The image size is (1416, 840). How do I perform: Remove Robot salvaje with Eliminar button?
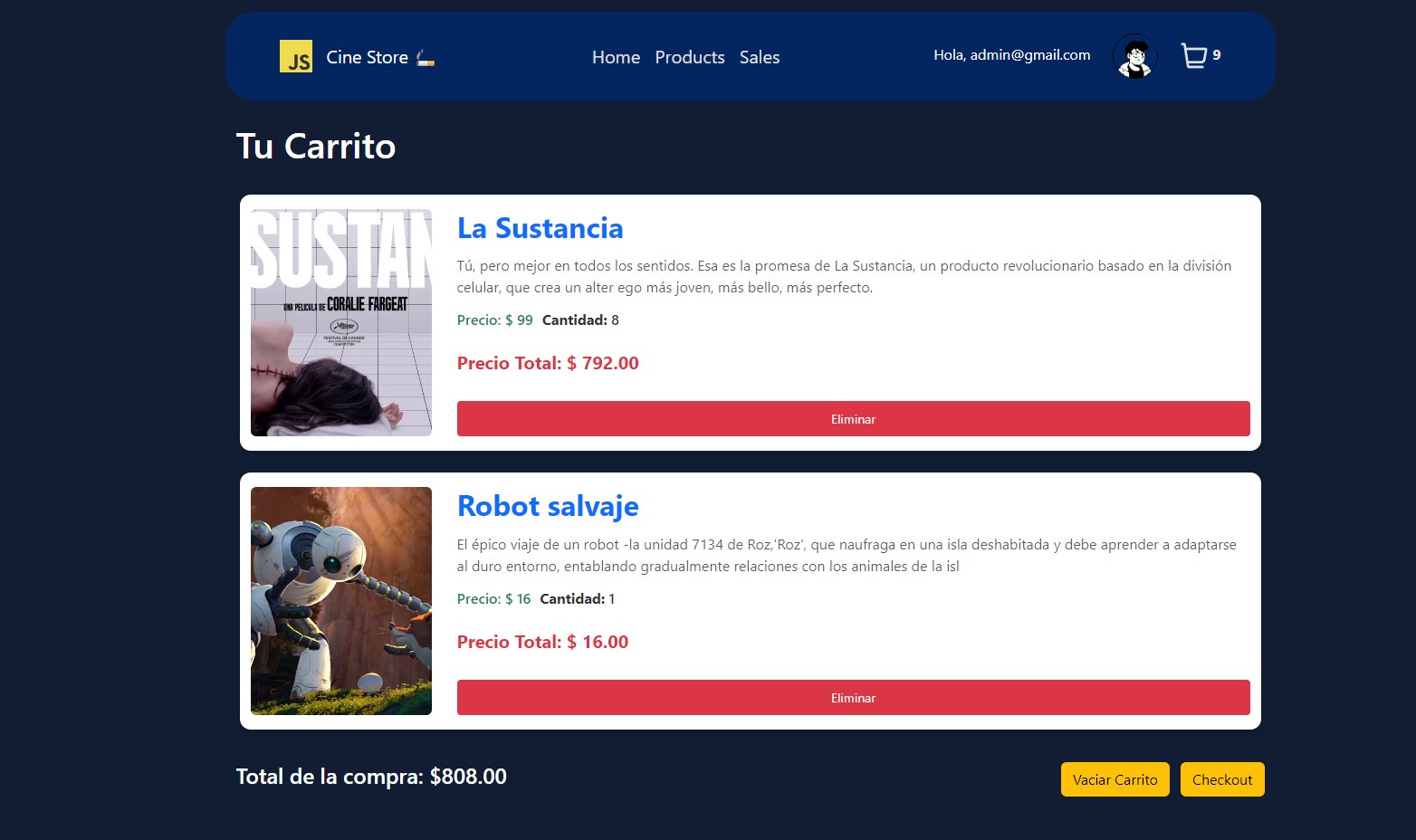(853, 698)
